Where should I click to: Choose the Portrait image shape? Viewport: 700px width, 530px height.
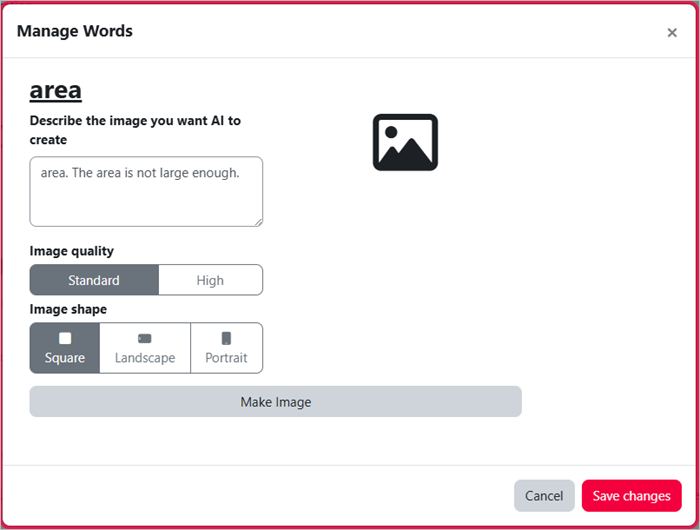226,348
